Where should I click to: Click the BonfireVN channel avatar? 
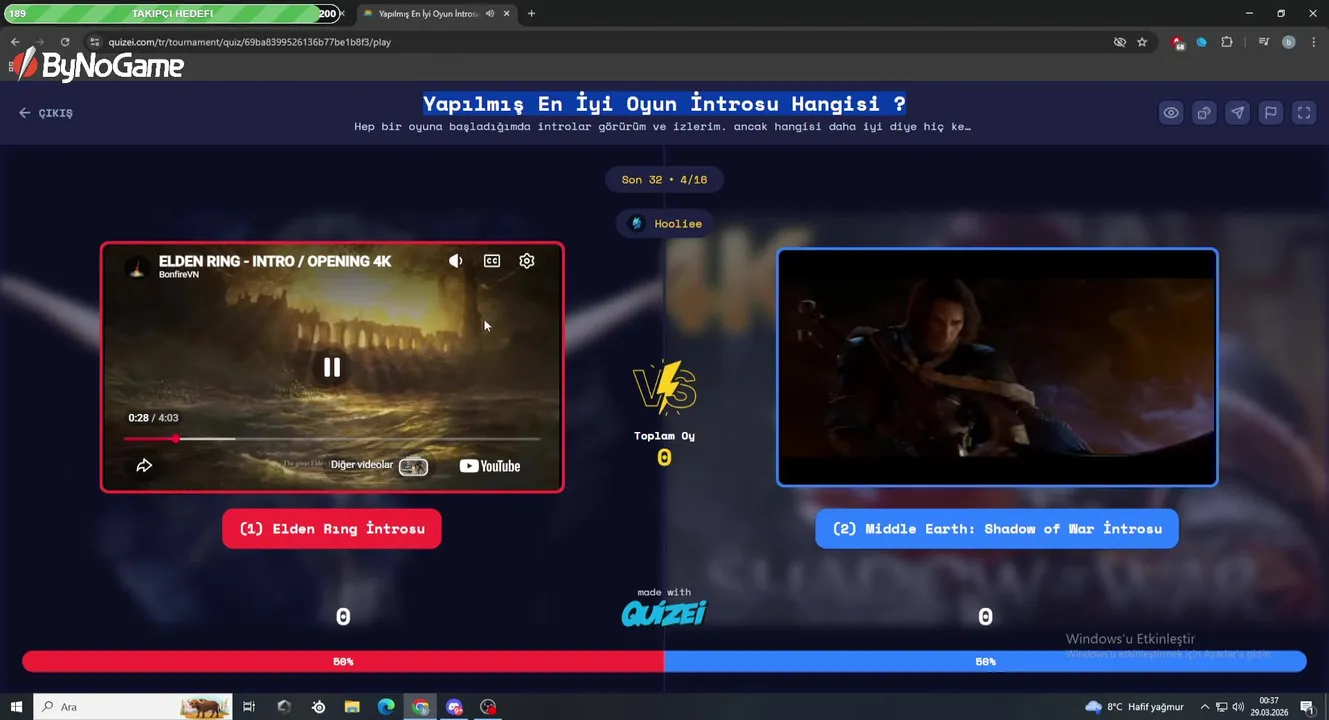point(137,267)
